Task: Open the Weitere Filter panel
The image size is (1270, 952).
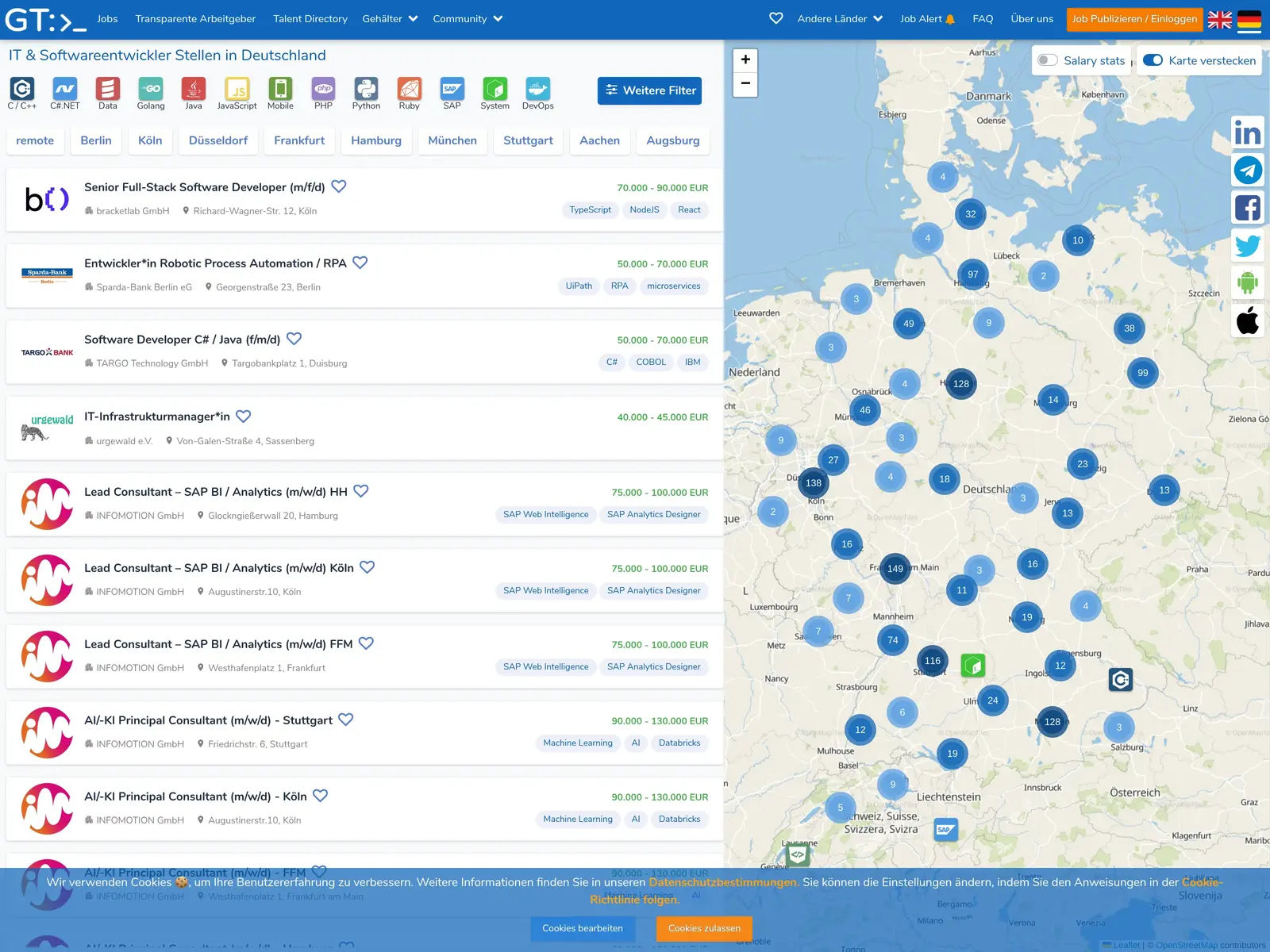Action: tap(649, 90)
